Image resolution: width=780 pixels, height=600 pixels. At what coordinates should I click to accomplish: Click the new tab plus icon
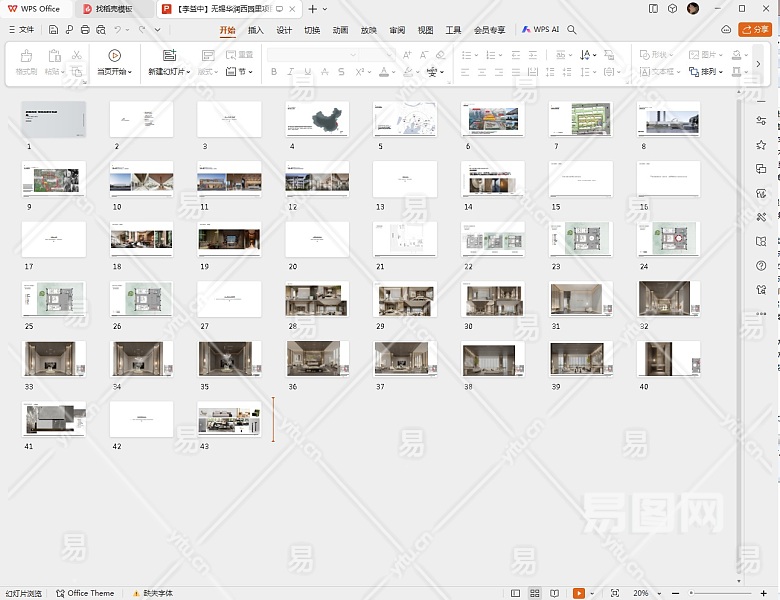312,9
